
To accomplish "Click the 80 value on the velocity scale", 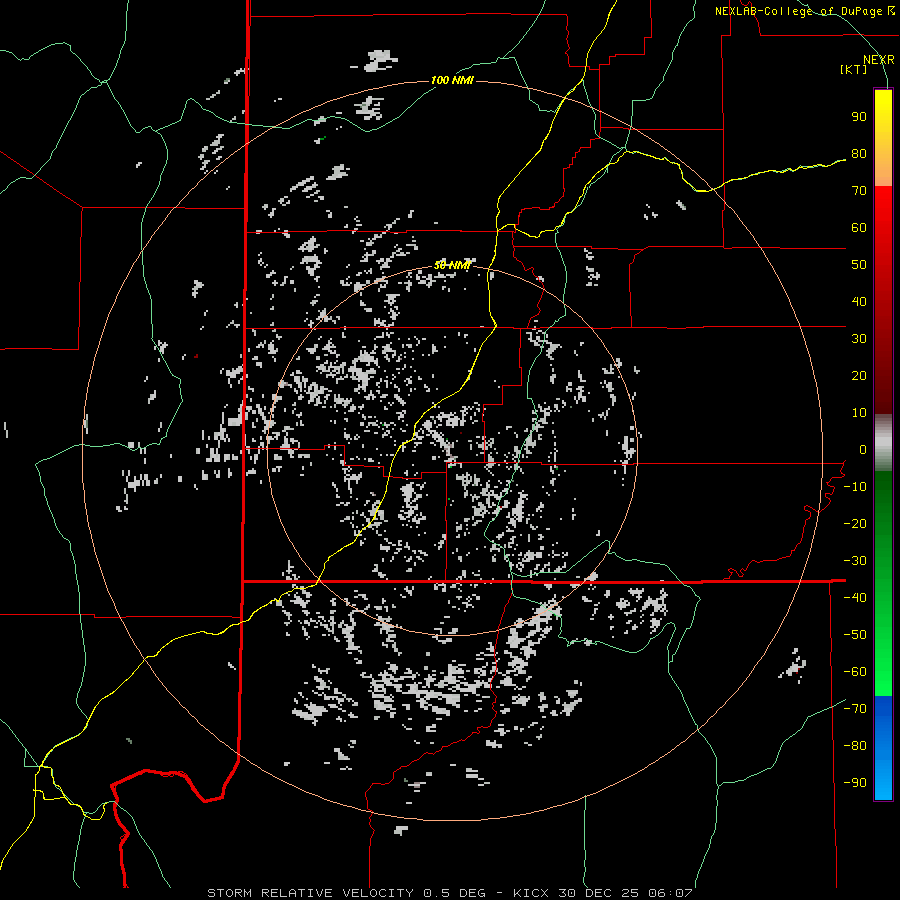I will pyautogui.click(x=859, y=154).
